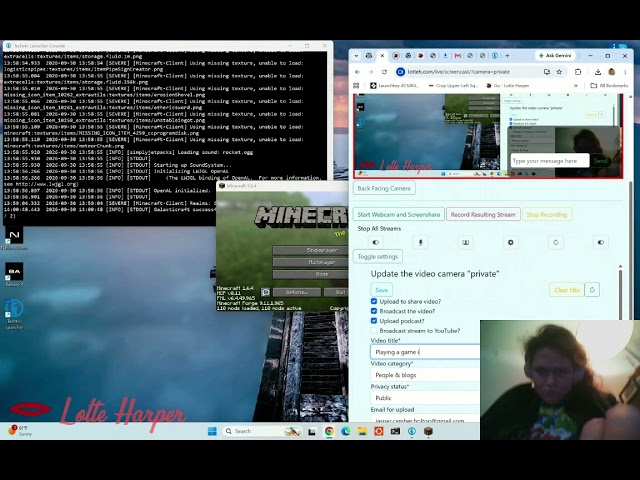The height and width of the screenshot is (480, 640).
Task: Click Multiplayer in Minecraft menu
Action: click(310, 262)
